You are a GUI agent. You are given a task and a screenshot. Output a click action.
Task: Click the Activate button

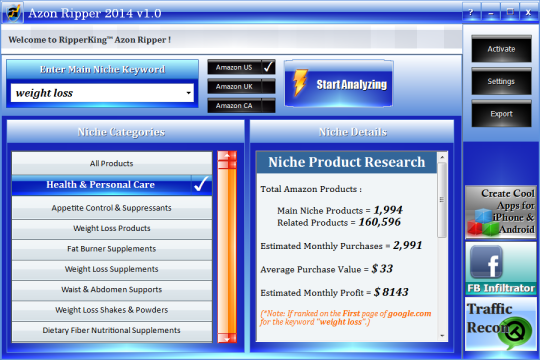(x=501, y=49)
